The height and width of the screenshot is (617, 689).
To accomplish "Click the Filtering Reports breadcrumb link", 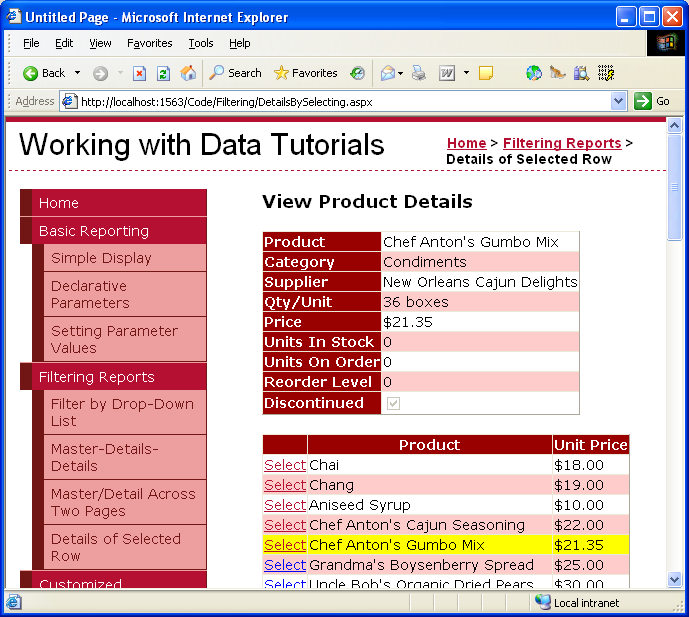I will 561,143.
